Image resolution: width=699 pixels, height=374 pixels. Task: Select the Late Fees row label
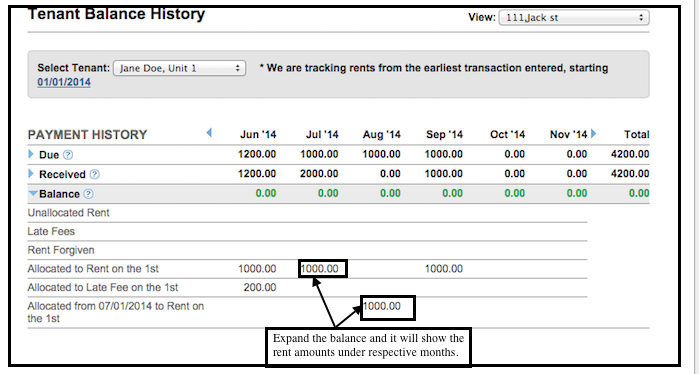[x=51, y=232]
